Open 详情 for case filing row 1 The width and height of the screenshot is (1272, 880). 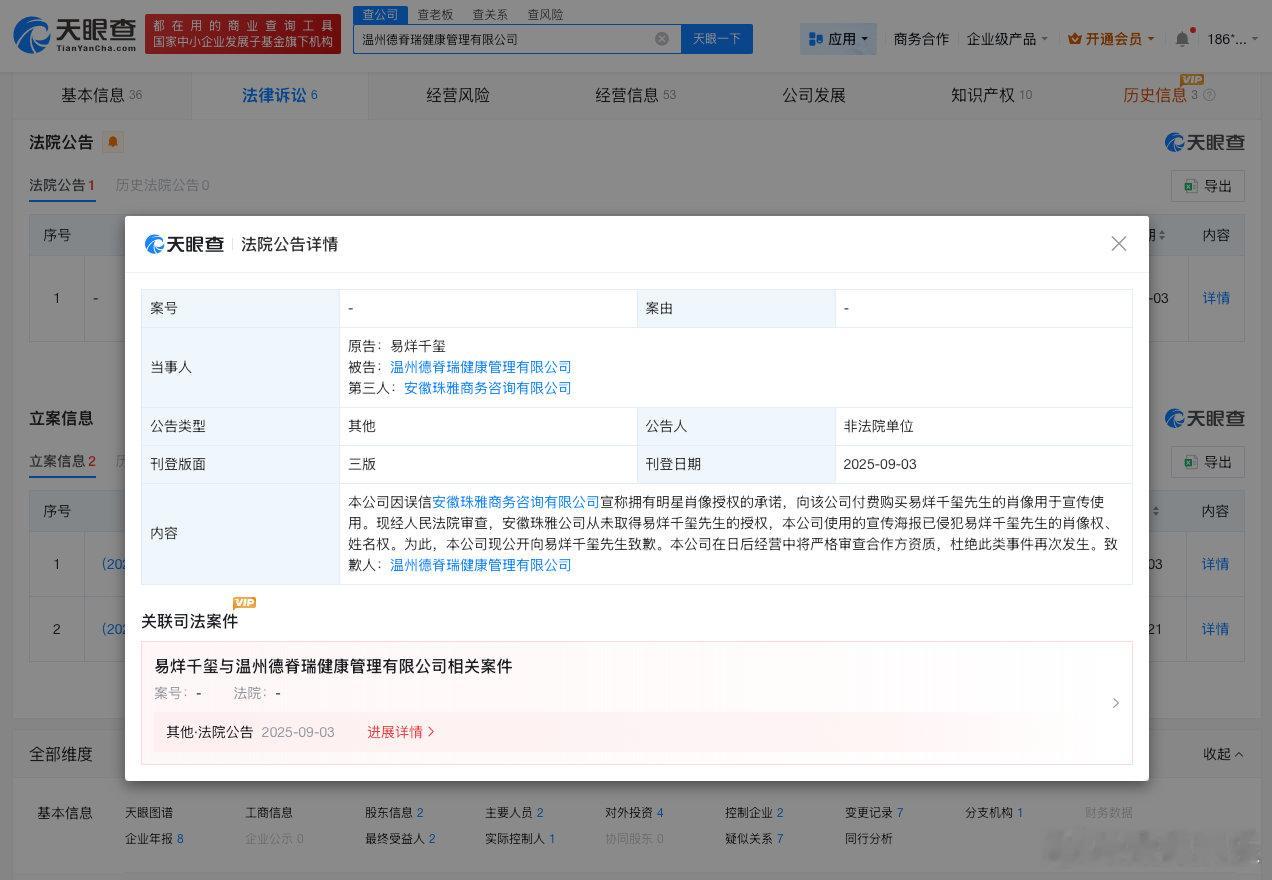click(1216, 564)
